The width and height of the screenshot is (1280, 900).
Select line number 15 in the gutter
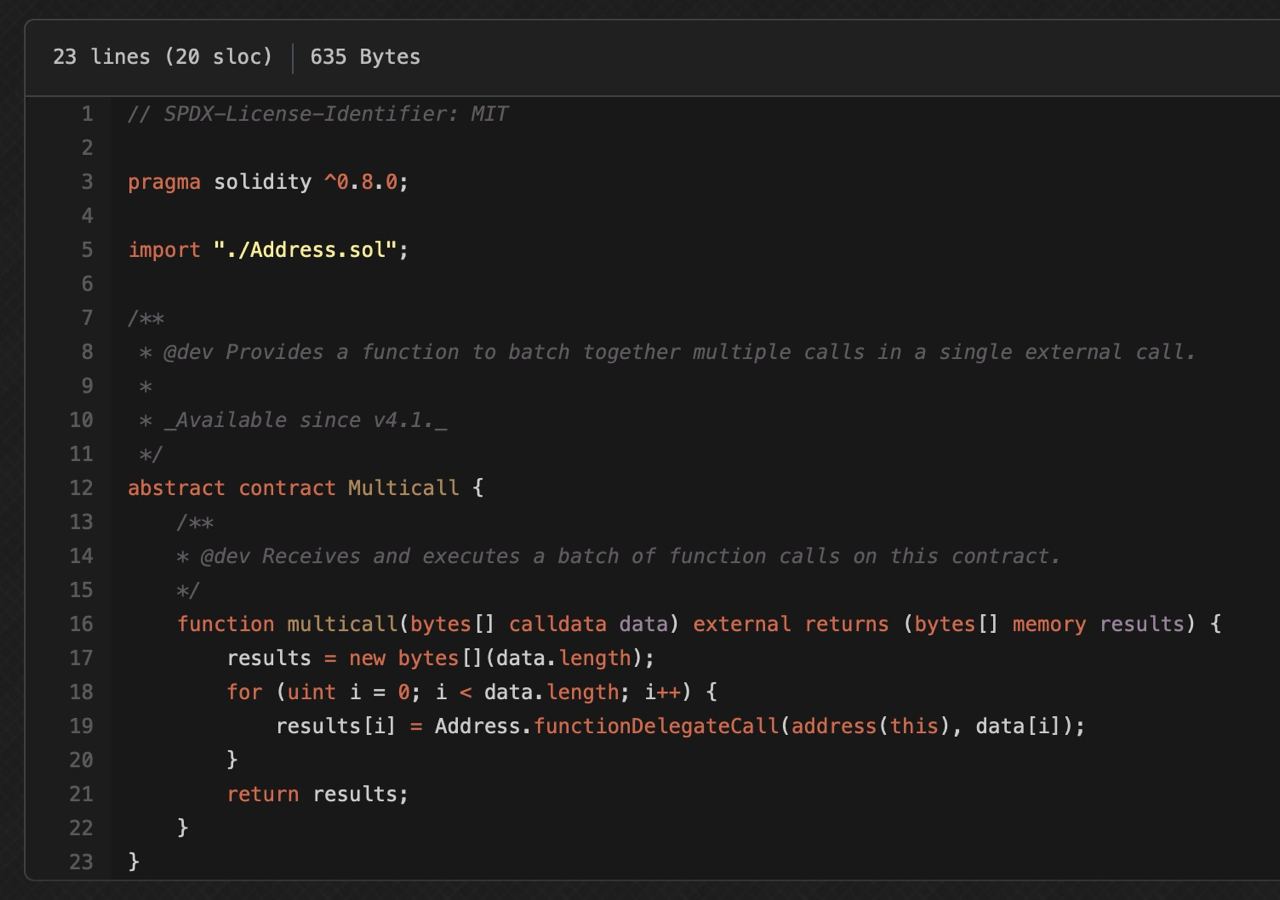(81, 590)
